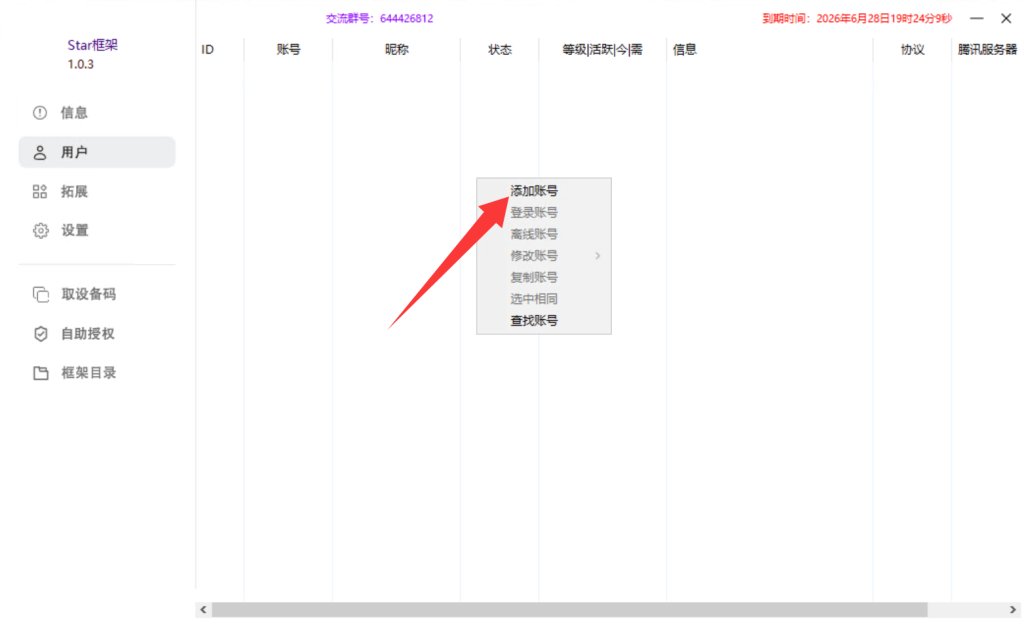Image resolution: width=1024 pixels, height=619 pixels.
Task: Click 复制账号 in the context menu
Action: (534, 277)
